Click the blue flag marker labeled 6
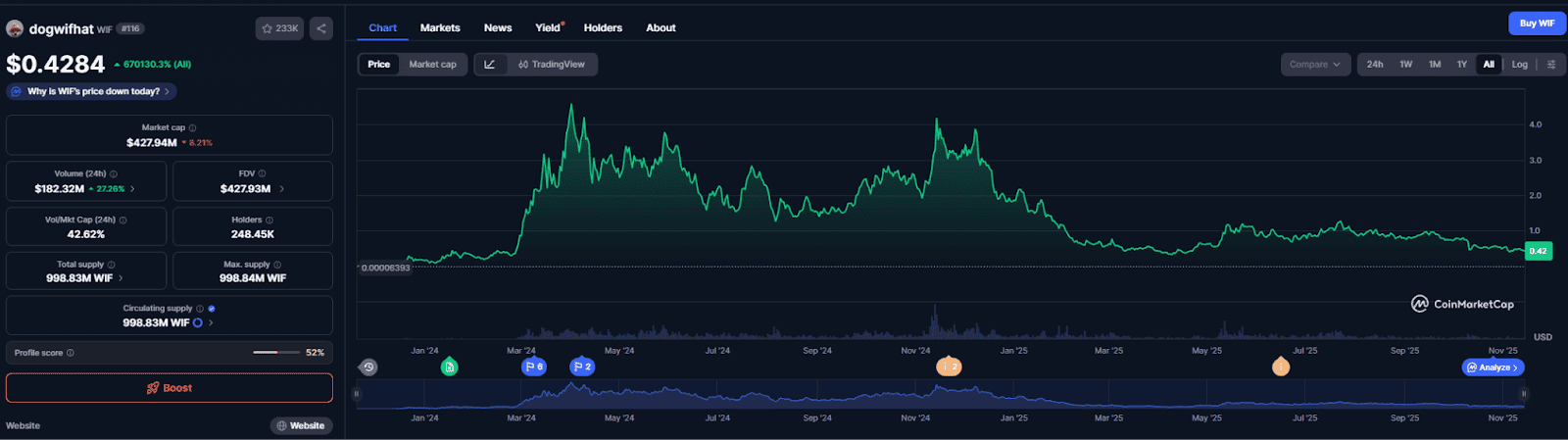 [533, 367]
